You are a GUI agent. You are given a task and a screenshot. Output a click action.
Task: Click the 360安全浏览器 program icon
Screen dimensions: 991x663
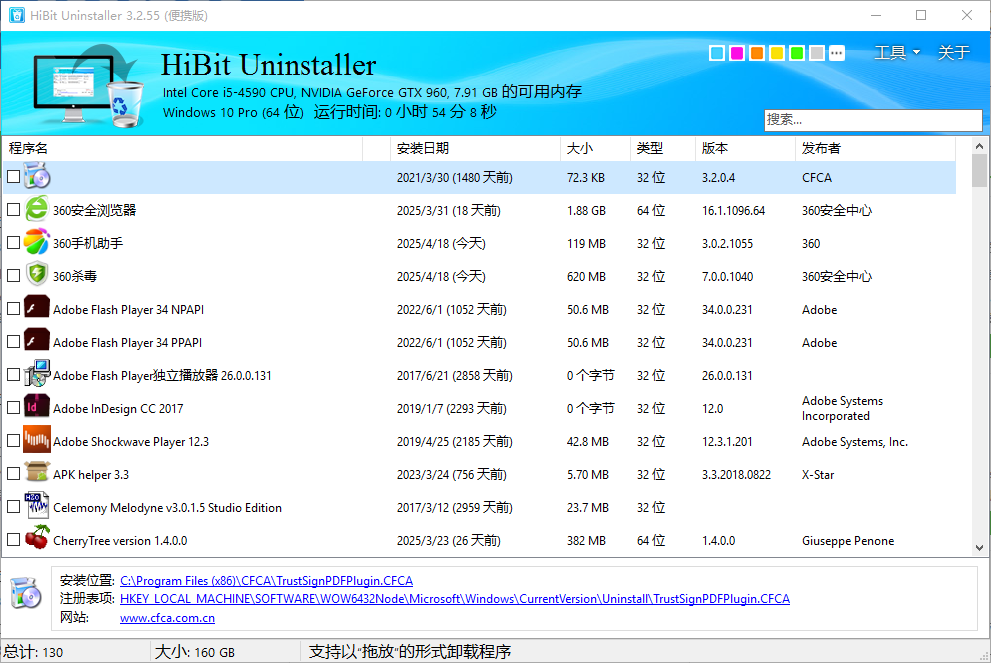(x=37, y=209)
